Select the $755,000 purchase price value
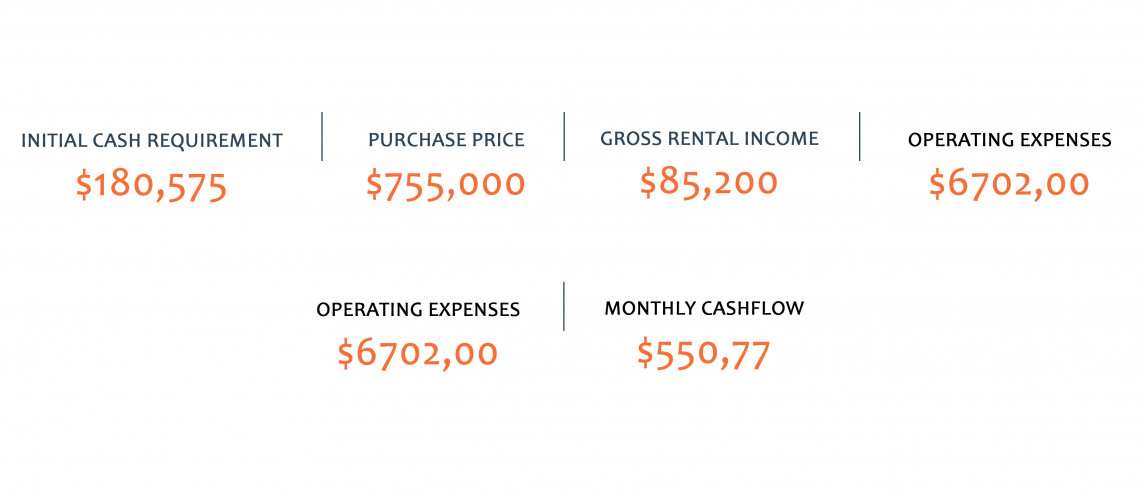 pos(445,184)
